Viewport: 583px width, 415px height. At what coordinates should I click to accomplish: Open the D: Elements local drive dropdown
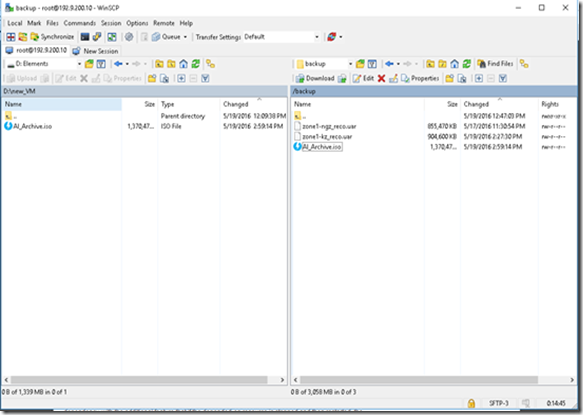[x=44, y=64]
